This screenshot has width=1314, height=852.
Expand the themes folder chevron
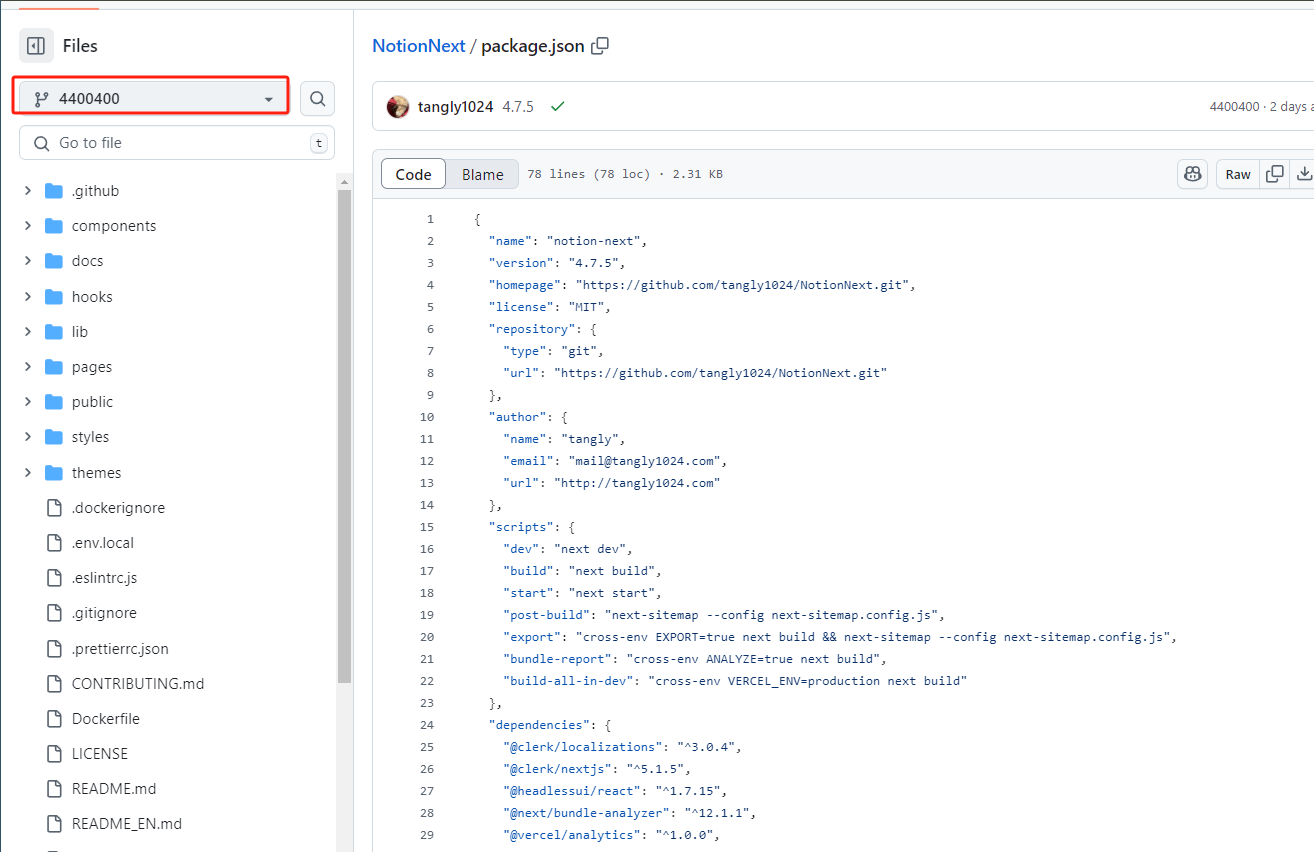pos(28,473)
